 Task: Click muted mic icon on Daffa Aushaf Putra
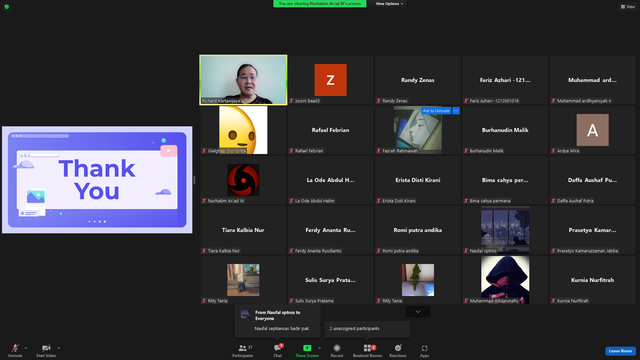click(x=553, y=201)
